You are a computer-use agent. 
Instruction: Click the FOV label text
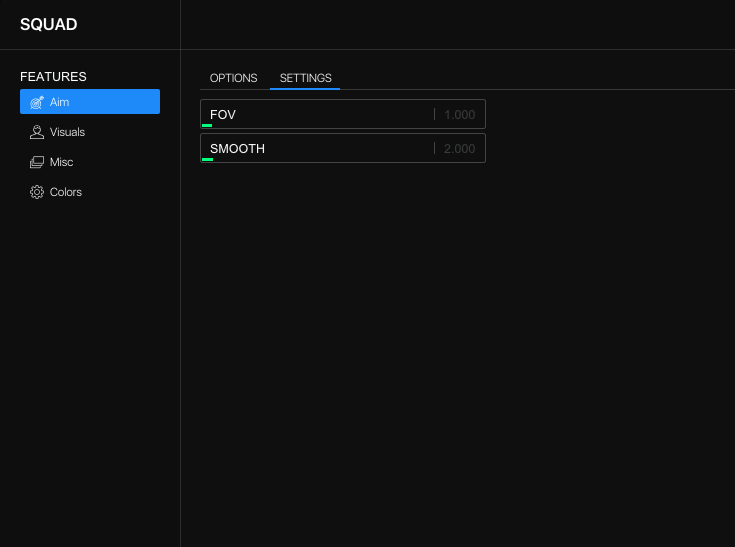[223, 115]
